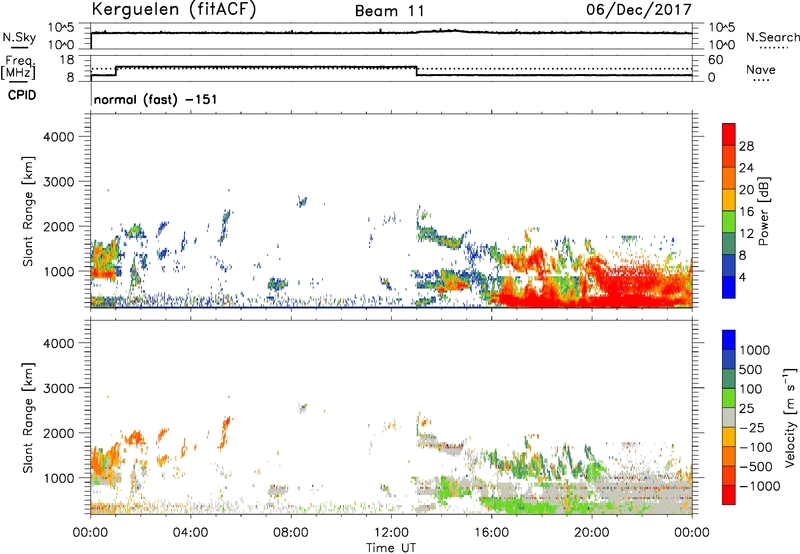Click the "N.Search" legend label
The height and width of the screenshot is (554, 800).
coord(773,37)
